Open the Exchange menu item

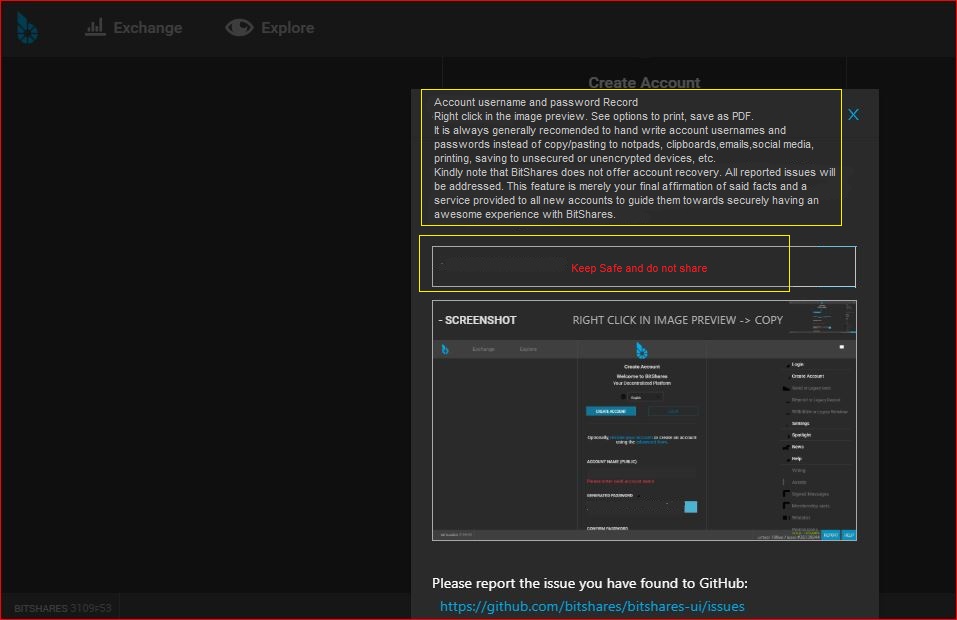pyautogui.click(x=134, y=27)
